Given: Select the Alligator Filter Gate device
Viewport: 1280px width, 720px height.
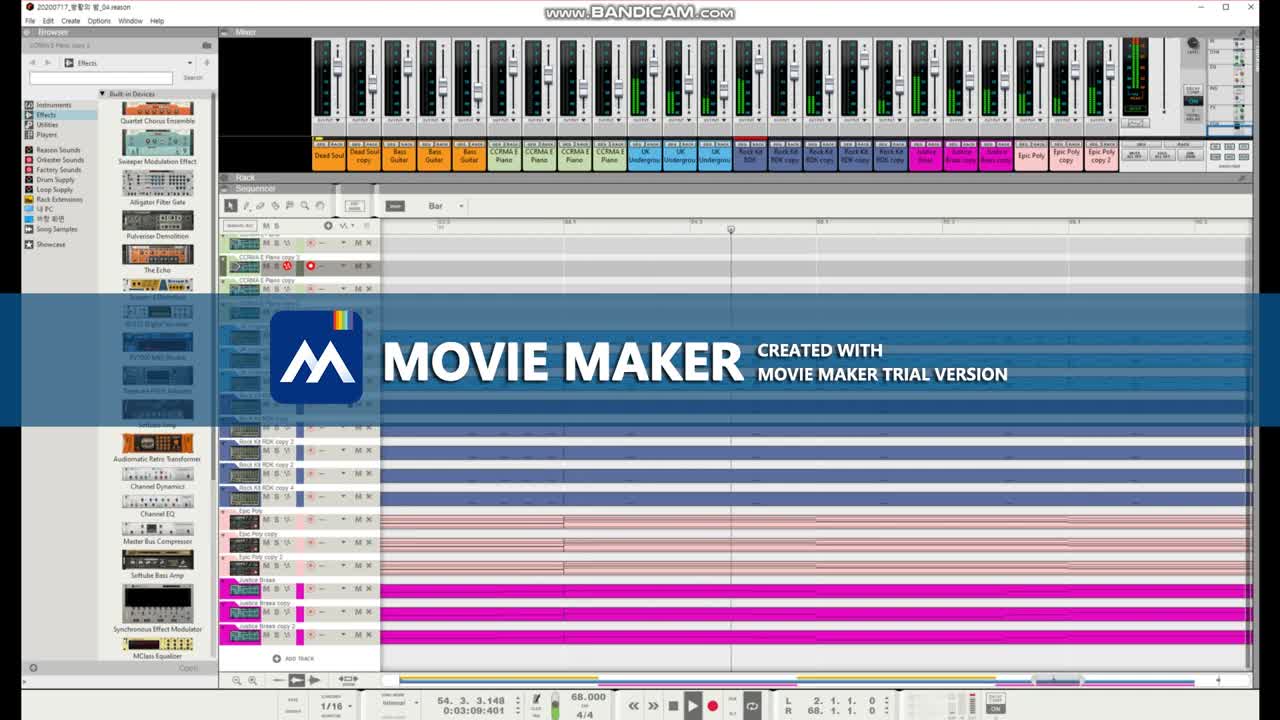Looking at the screenshot, I should coord(157,188).
